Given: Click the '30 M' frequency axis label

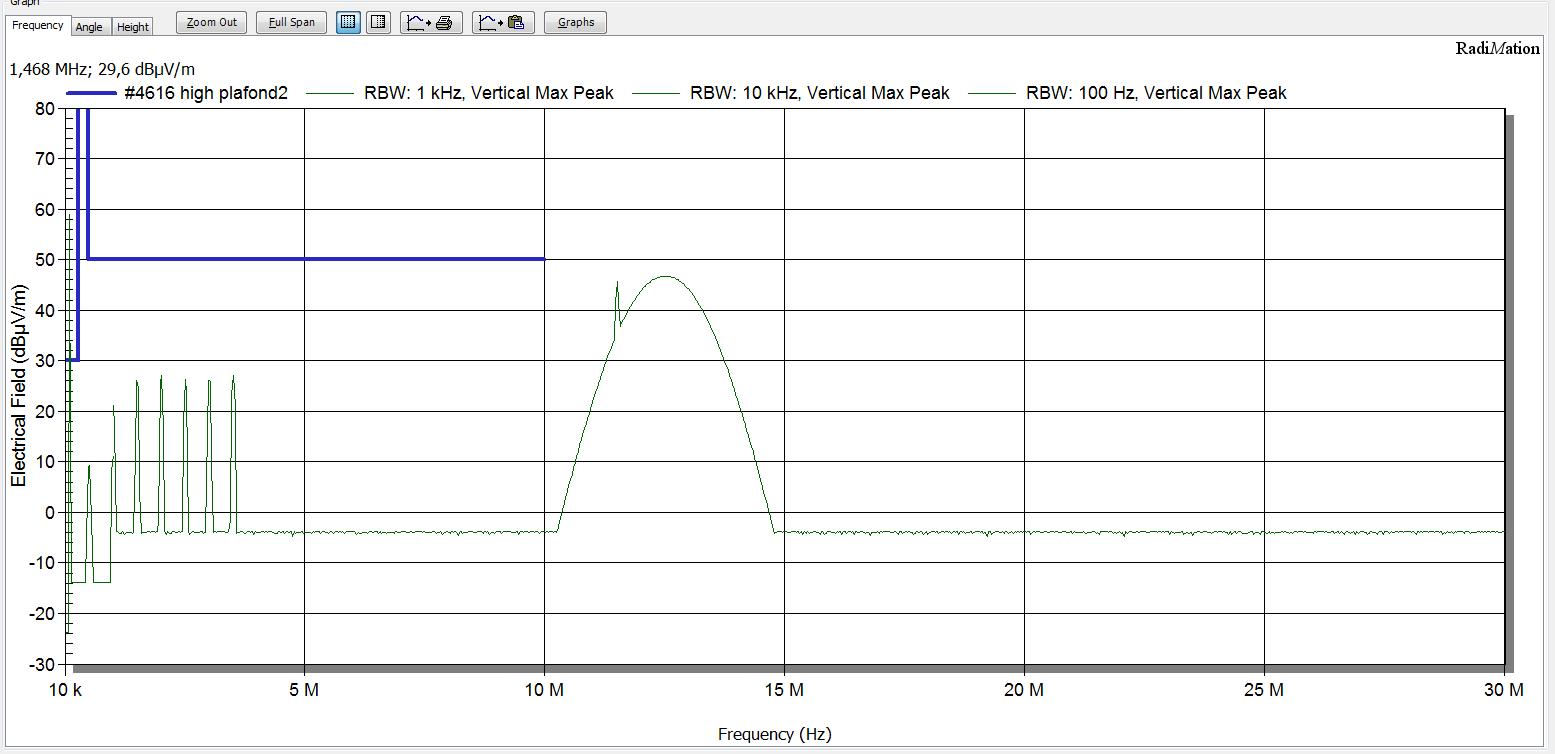Looking at the screenshot, I should (x=1504, y=690).
